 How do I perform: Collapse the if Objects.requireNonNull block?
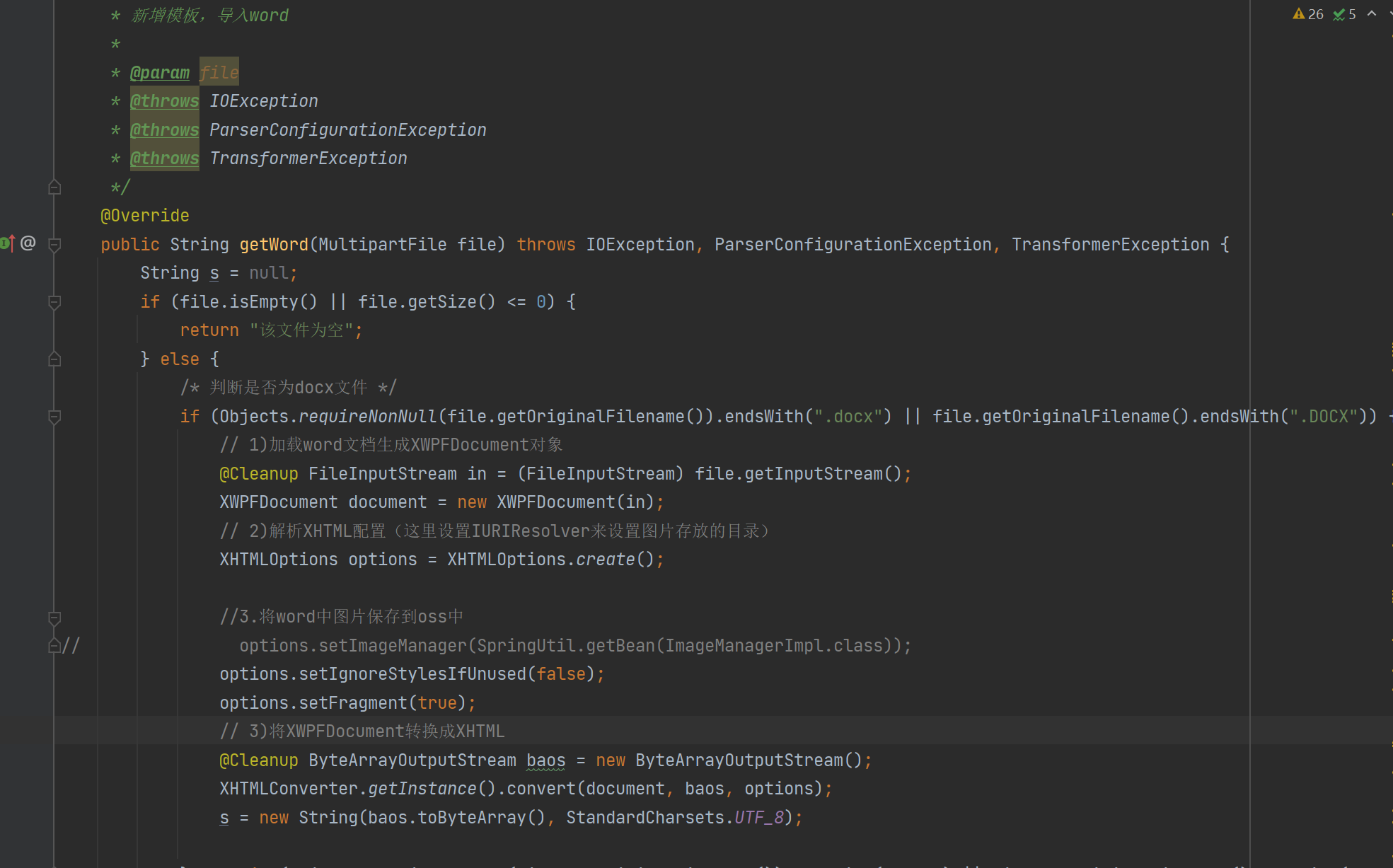coord(54,417)
